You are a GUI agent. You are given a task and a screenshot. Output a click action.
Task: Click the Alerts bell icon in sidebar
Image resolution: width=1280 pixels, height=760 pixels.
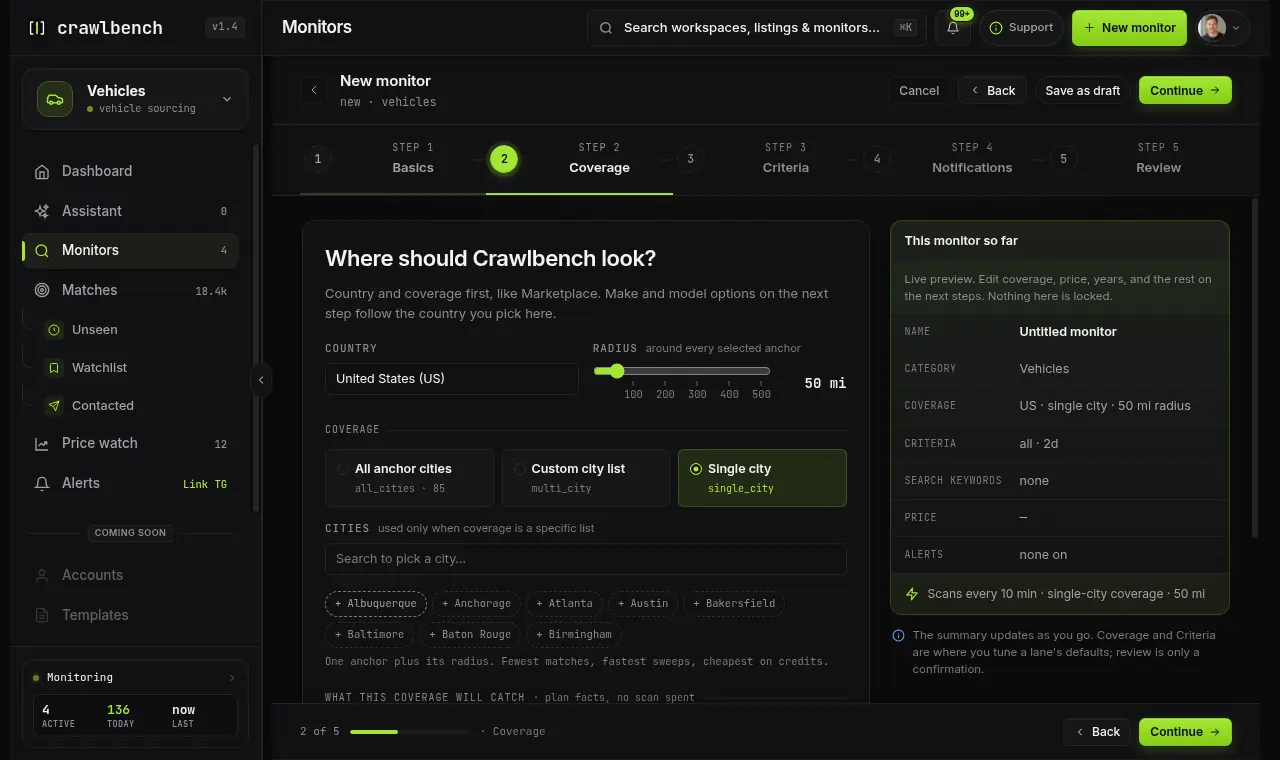coord(42,484)
